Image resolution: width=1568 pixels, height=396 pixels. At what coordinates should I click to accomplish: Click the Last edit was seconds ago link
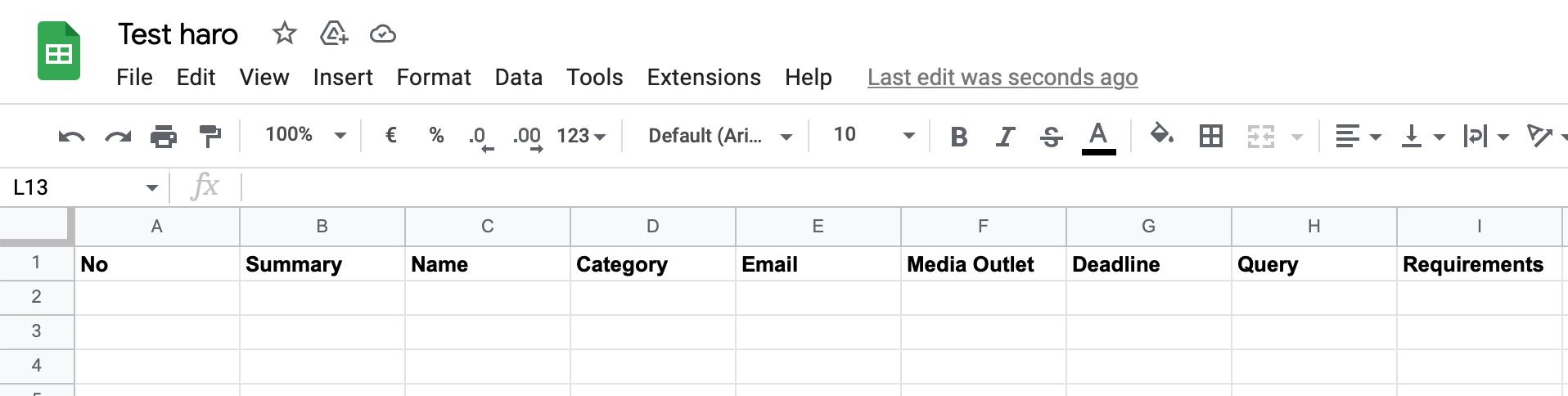1002,77
